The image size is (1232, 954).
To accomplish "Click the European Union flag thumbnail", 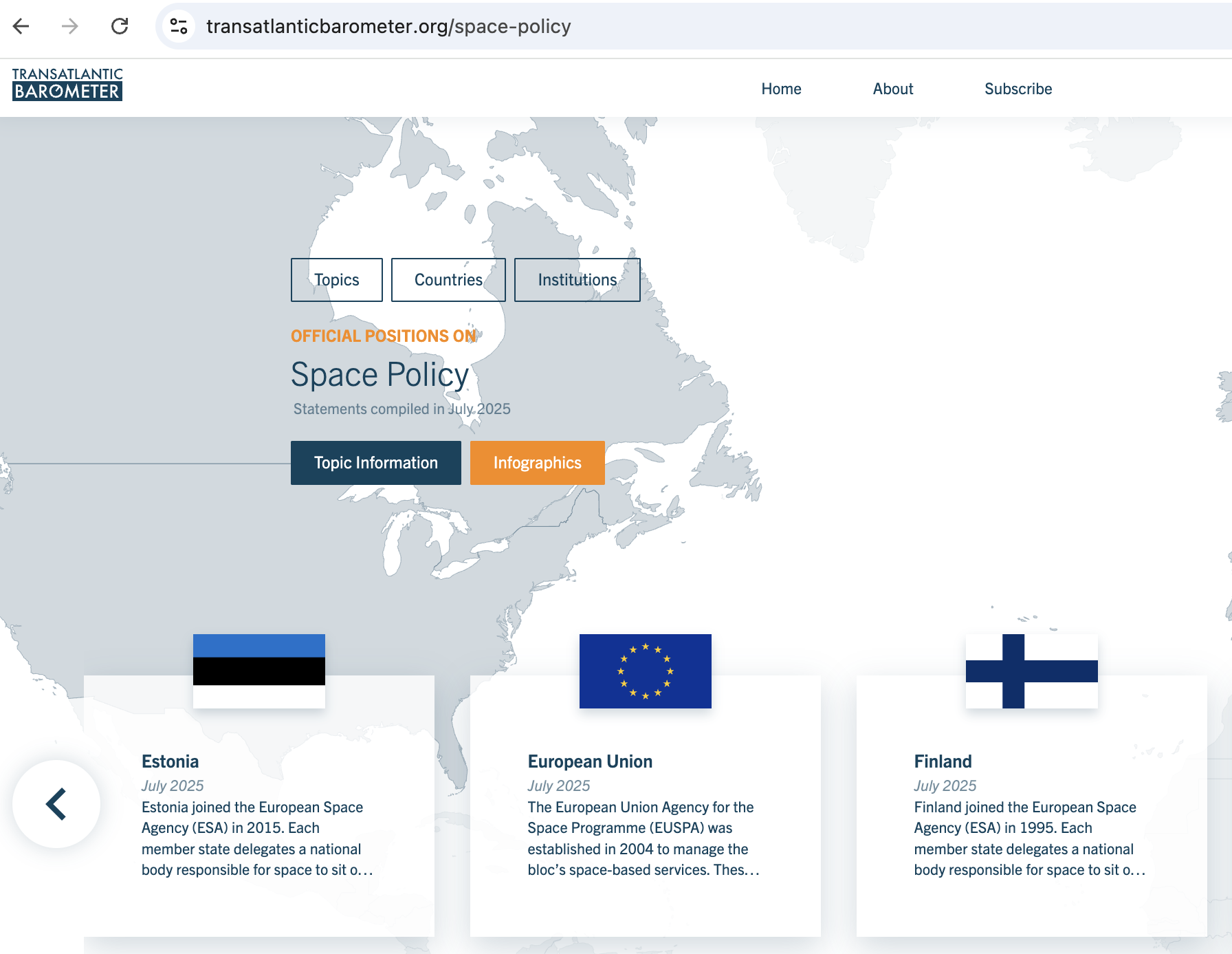I will pos(646,671).
